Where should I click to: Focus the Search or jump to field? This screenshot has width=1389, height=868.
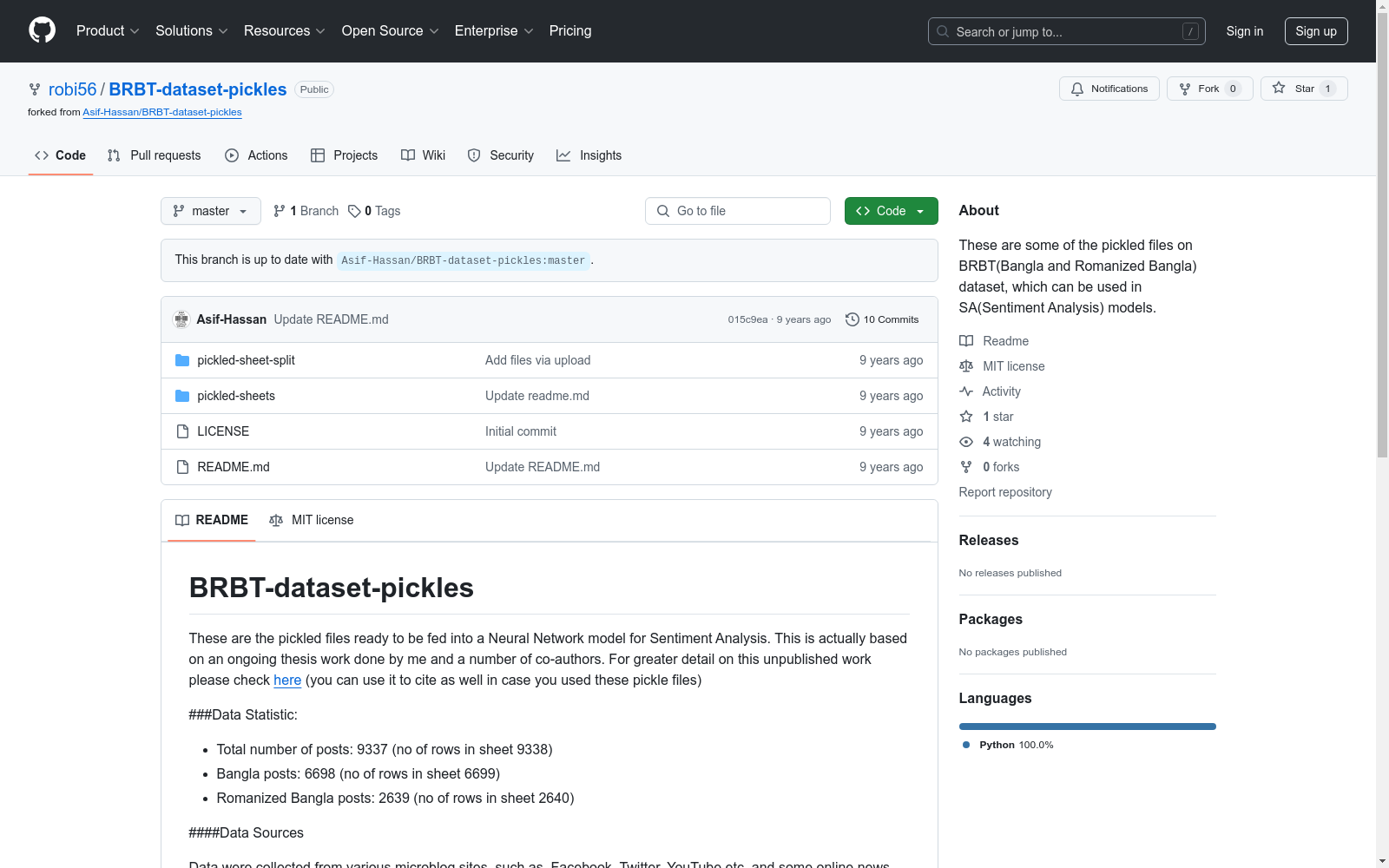(x=1067, y=31)
